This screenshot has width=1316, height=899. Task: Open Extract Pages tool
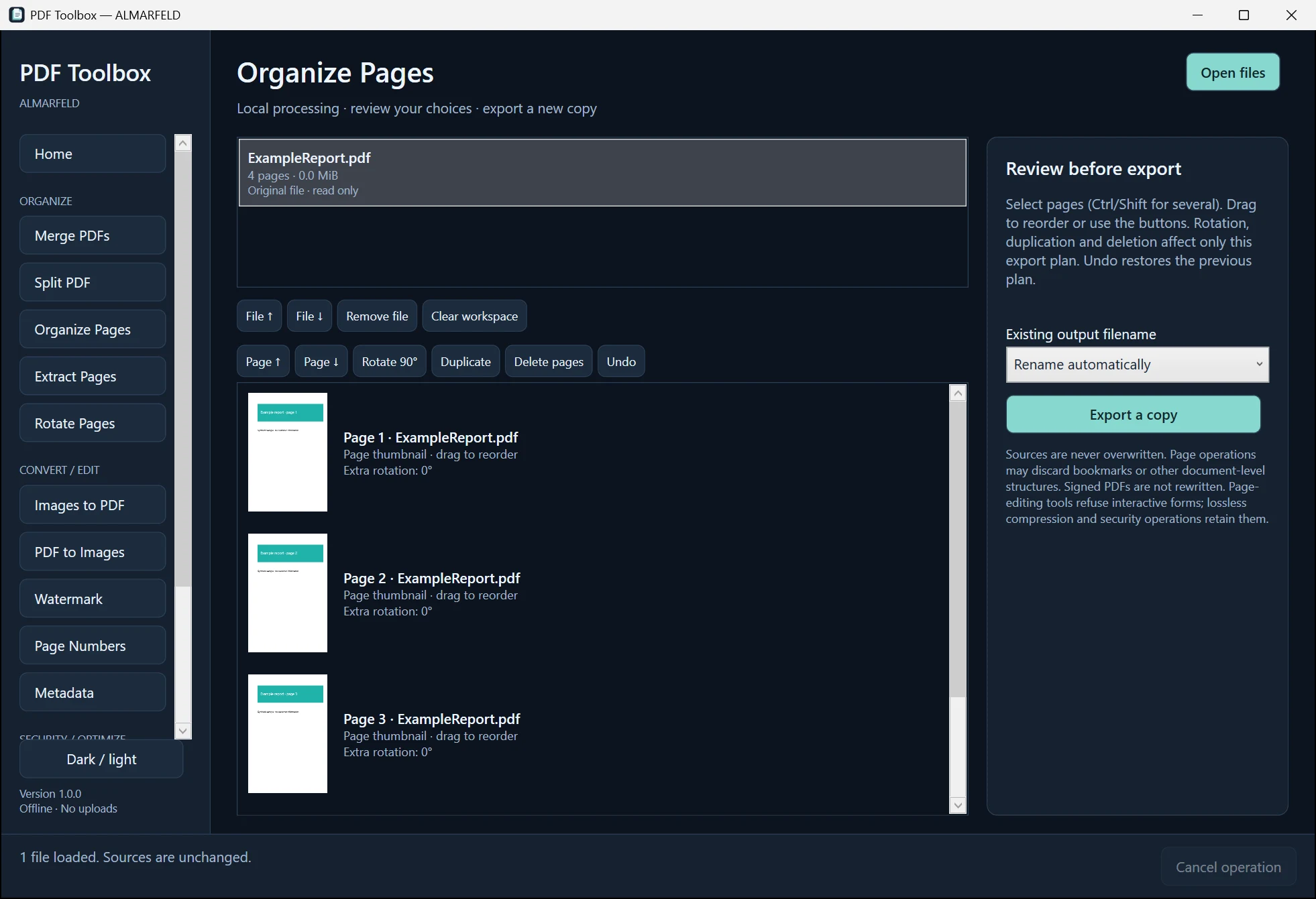93,376
